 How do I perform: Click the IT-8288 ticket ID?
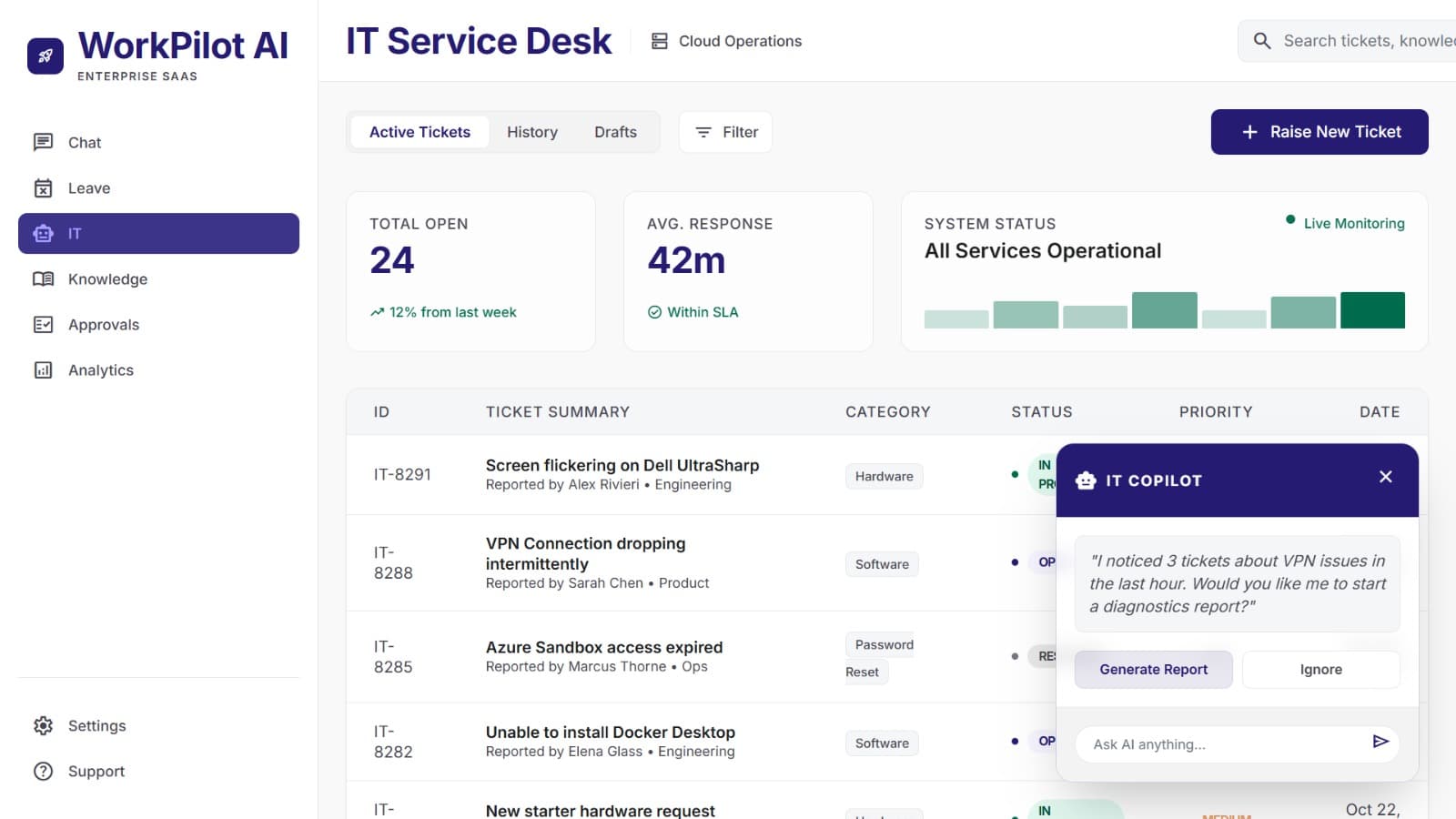pyautogui.click(x=393, y=562)
